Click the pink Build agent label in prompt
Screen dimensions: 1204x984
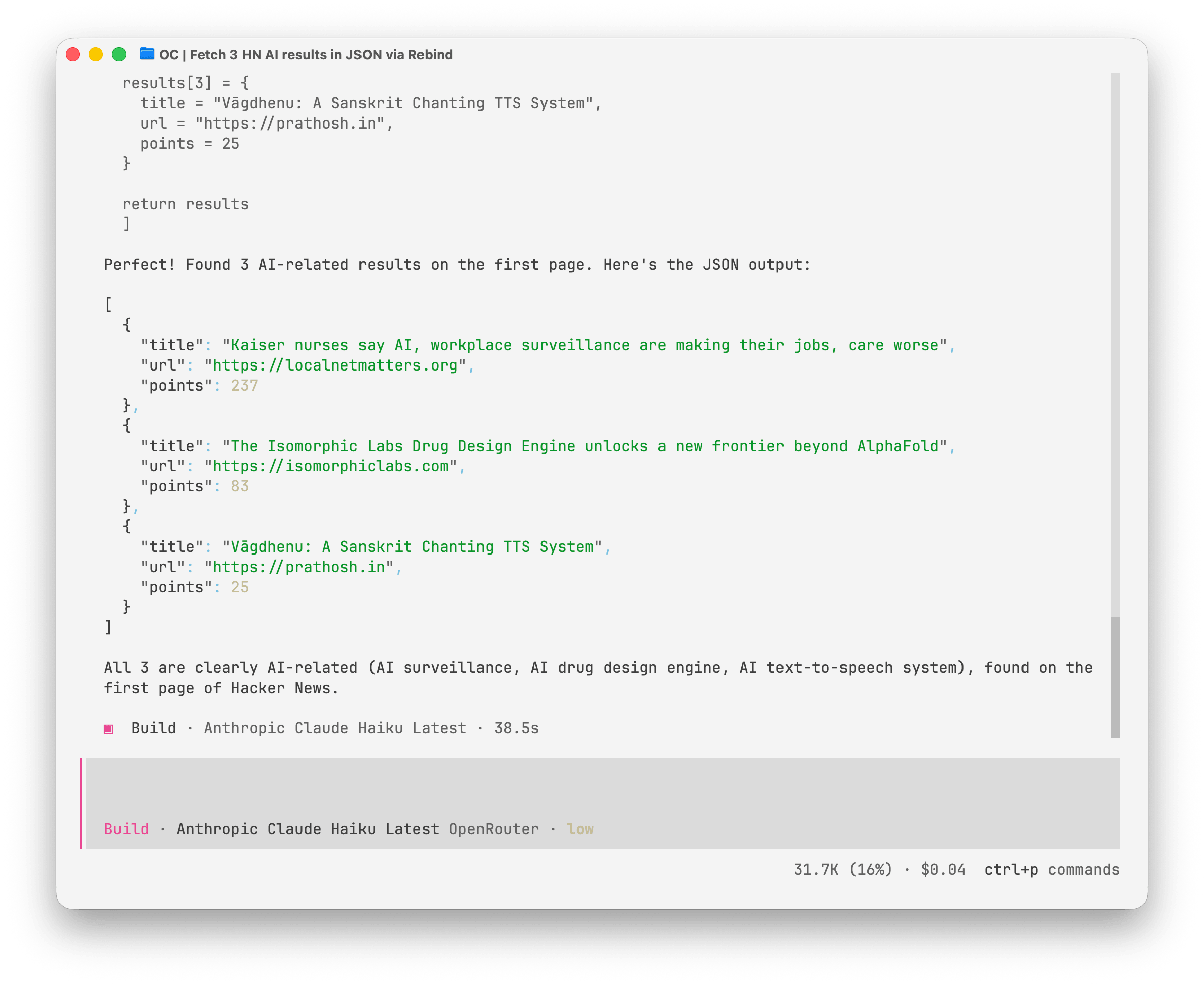pos(127,829)
